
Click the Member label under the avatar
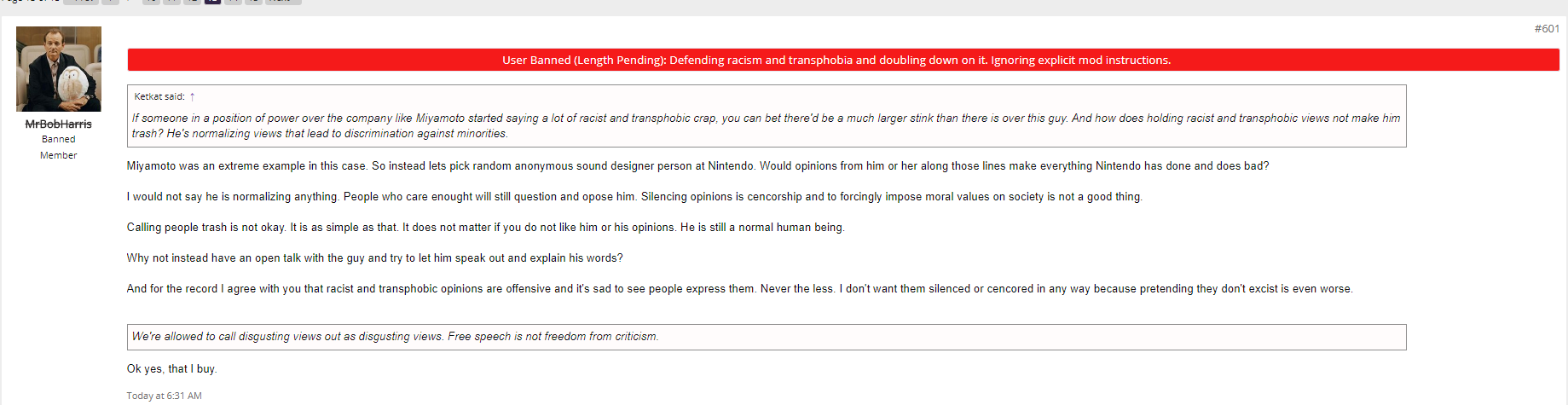click(59, 155)
